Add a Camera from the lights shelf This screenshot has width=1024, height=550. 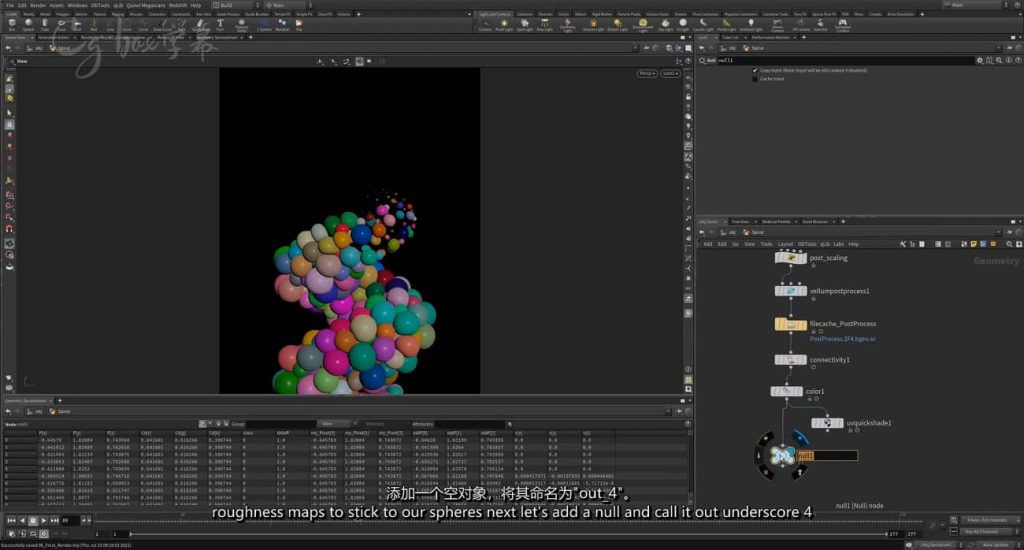[x=485, y=25]
